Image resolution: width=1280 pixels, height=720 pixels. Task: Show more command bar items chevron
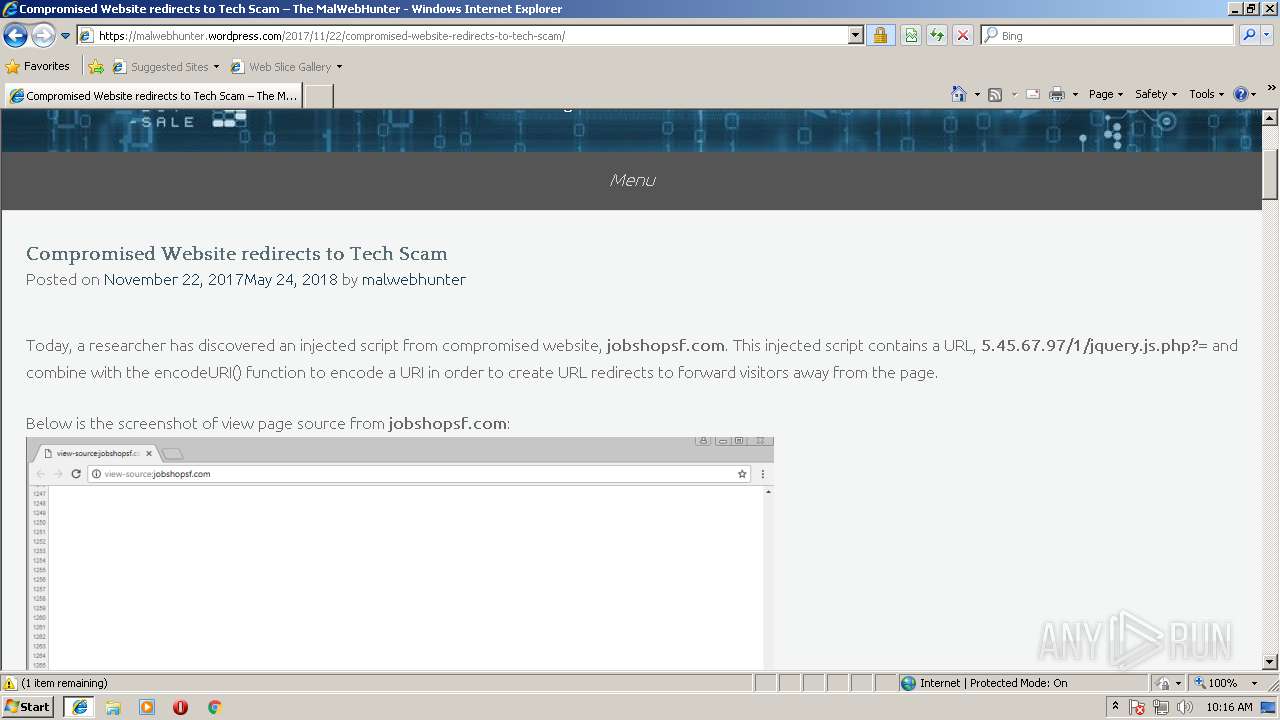pos(1272,89)
